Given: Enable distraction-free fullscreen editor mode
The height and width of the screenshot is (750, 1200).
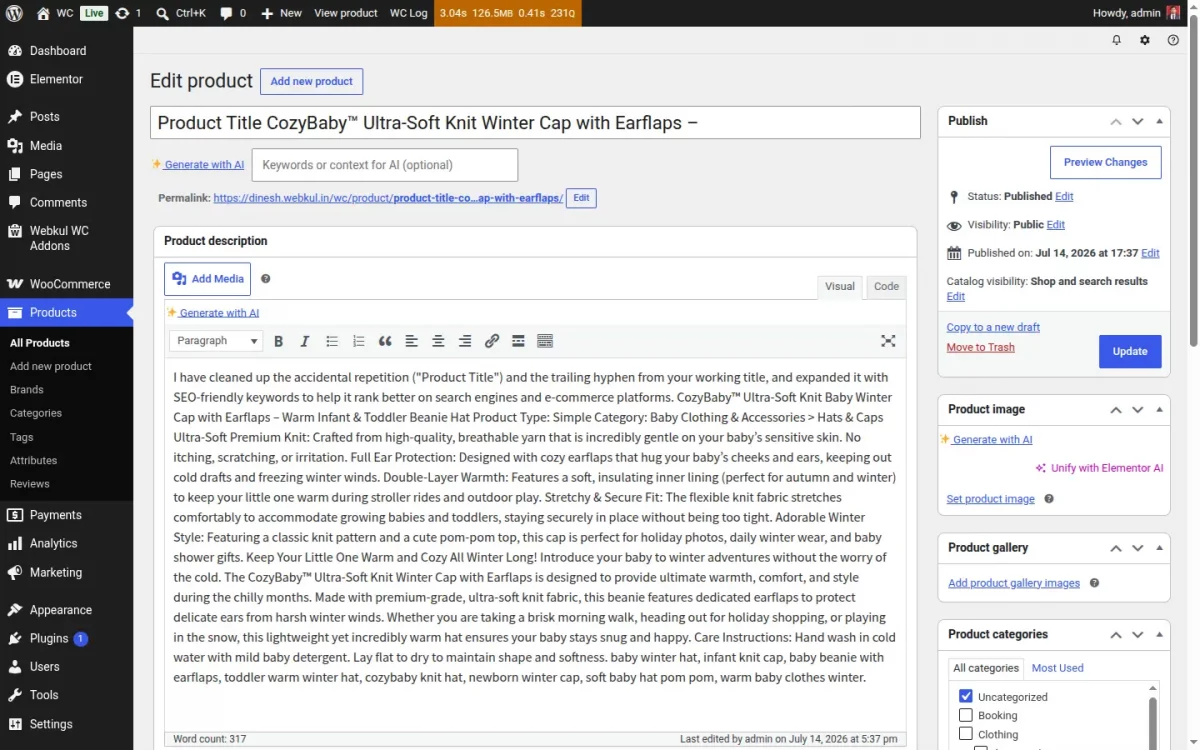Looking at the screenshot, I should point(888,341).
